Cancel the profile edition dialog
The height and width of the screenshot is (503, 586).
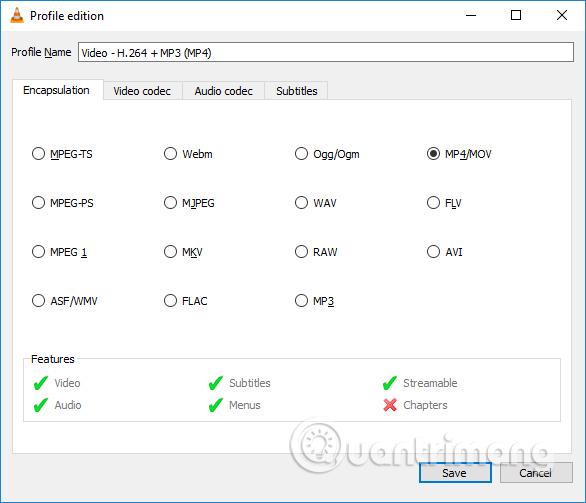[x=536, y=473]
